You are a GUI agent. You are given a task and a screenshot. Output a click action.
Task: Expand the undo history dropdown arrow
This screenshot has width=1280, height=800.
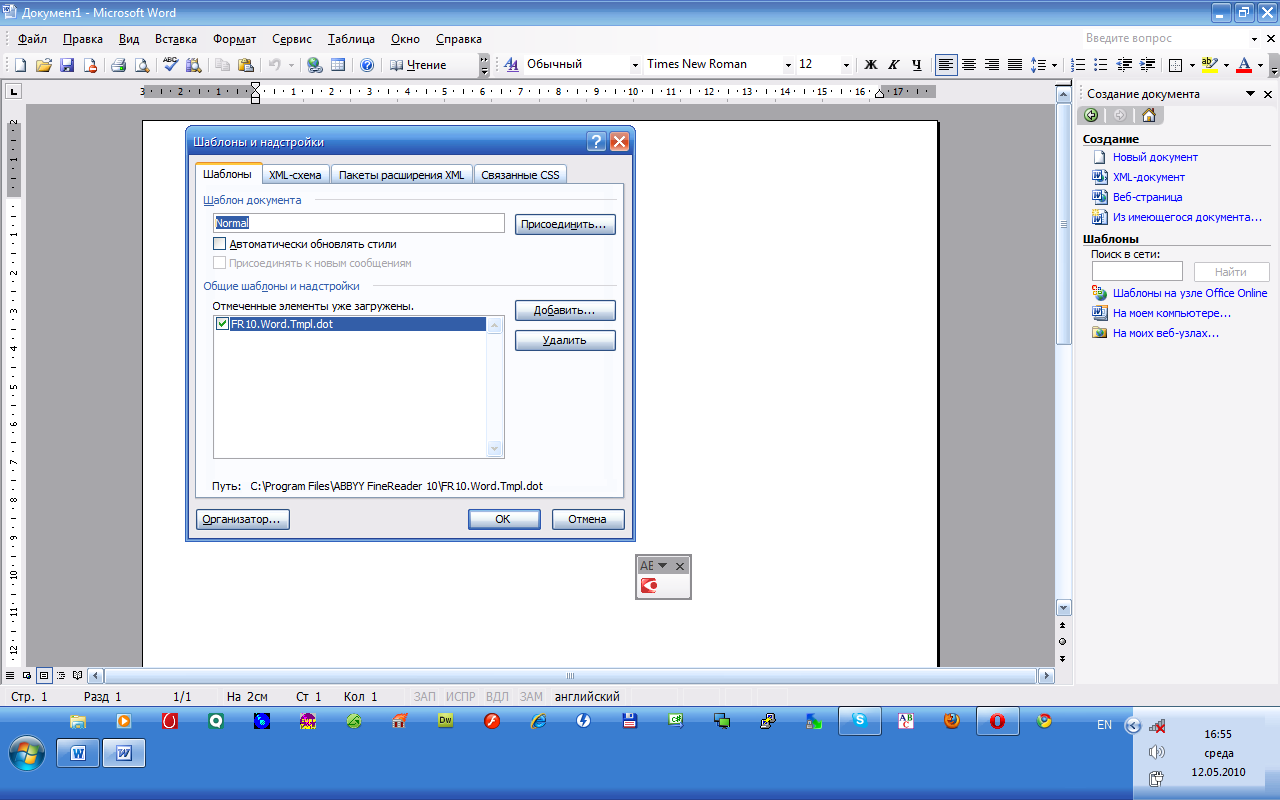click(291, 65)
